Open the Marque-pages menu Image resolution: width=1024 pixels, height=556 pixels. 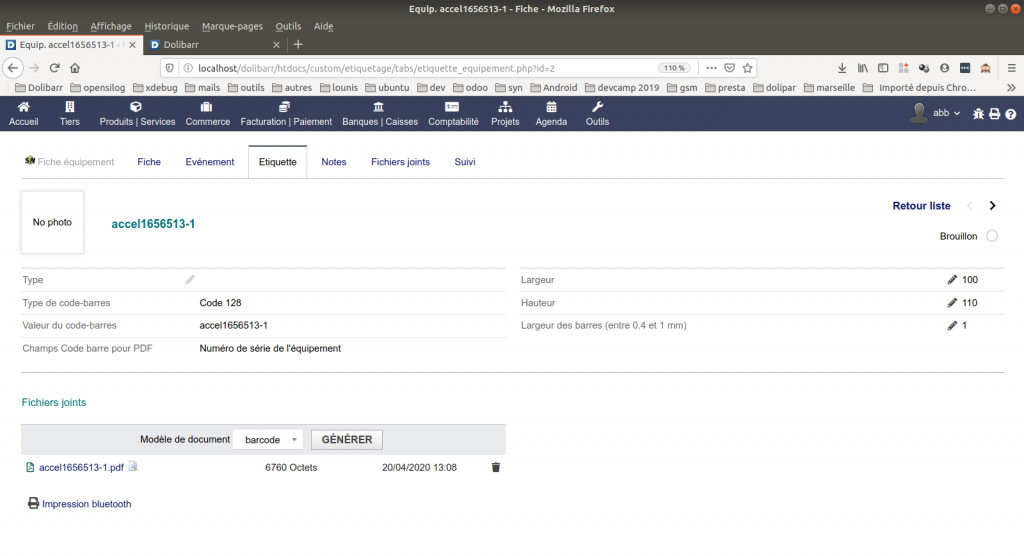pyautogui.click(x=230, y=26)
